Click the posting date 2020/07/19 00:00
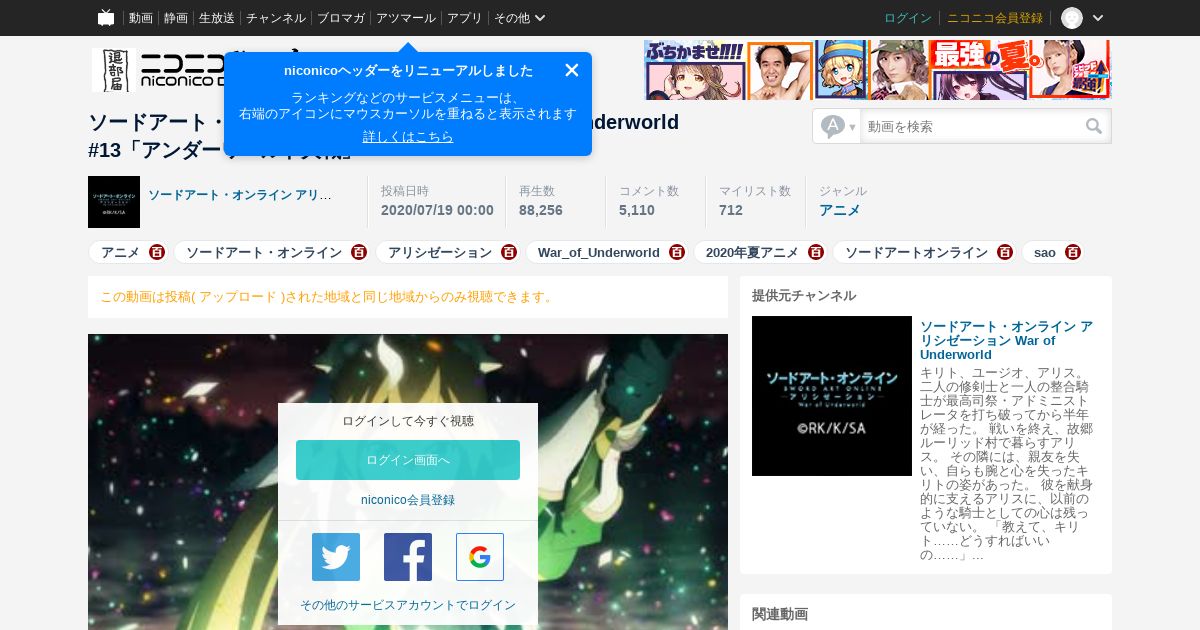Viewport: 1200px width, 630px height. click(x=437, y=210)
